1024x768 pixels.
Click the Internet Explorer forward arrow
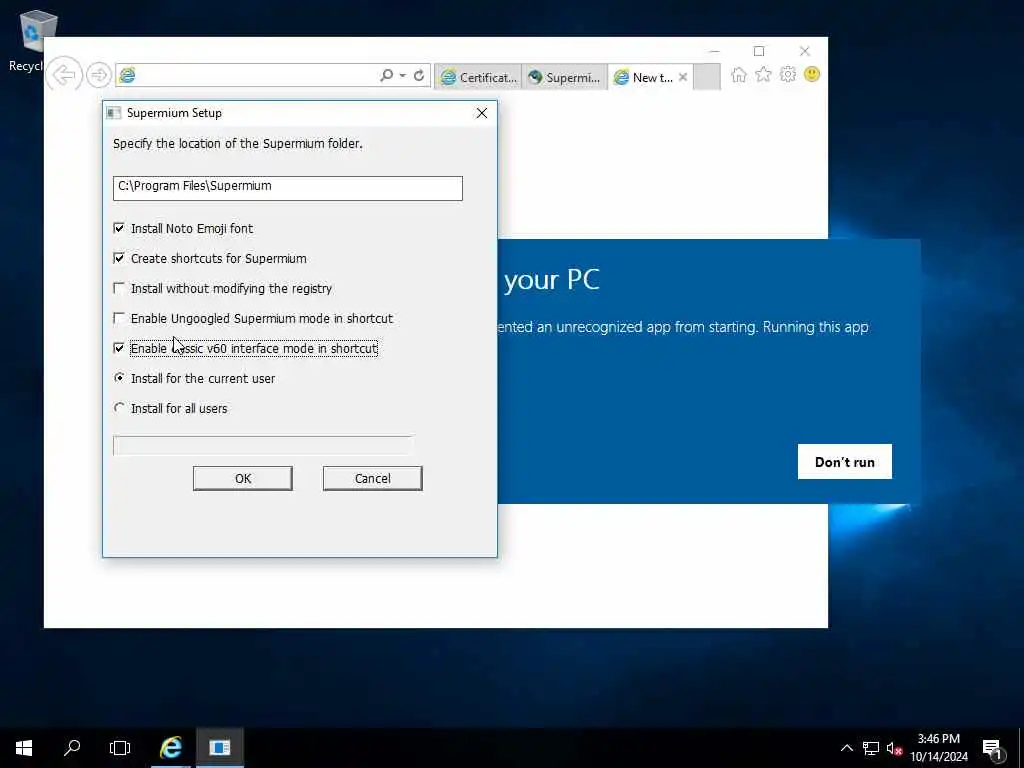point(99,75)
